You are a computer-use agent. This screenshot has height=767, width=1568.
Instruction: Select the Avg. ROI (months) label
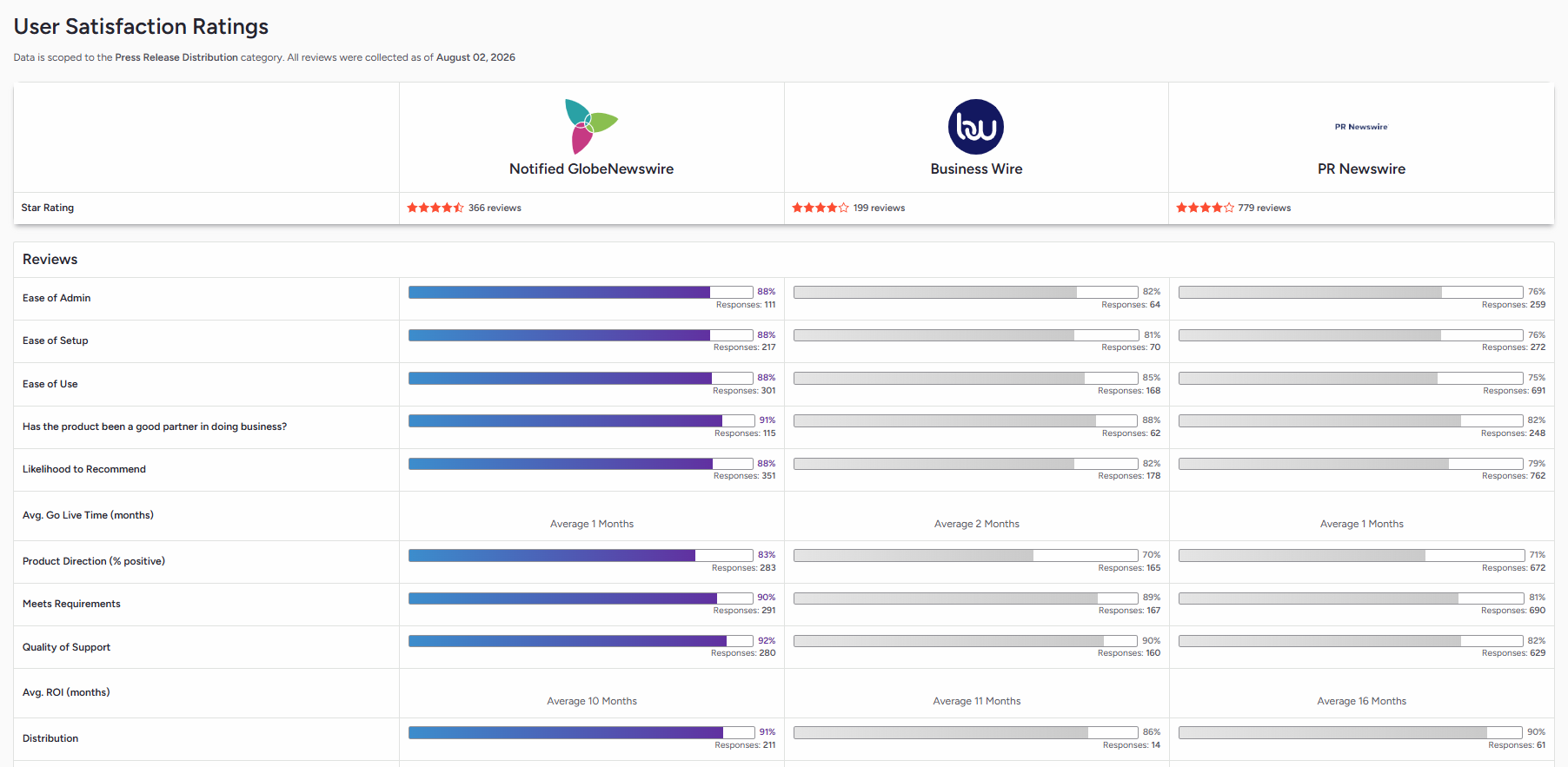66,692
